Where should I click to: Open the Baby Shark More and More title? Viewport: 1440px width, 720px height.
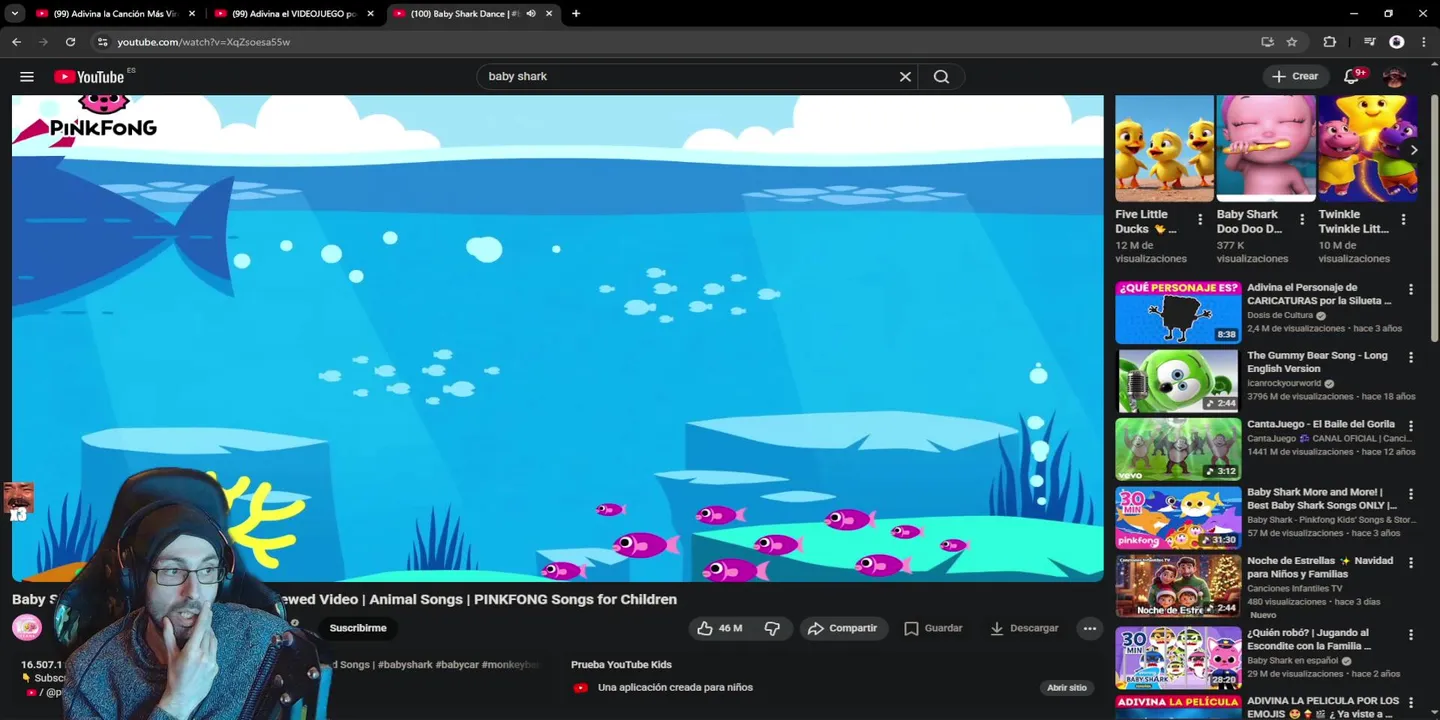tap(1321, 498)
